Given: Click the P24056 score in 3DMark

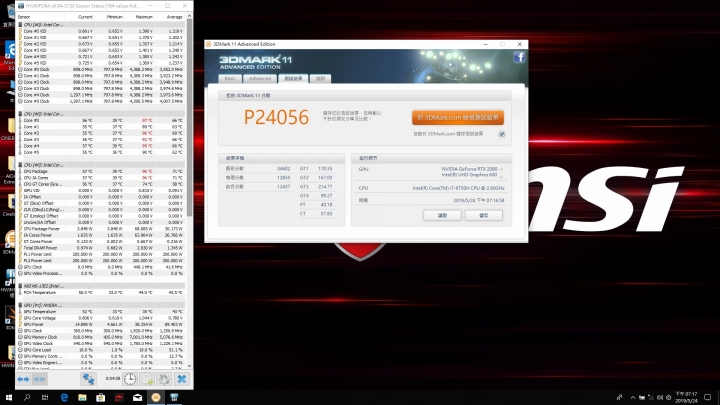Looking at the screenshot, I should coord(276,118).
